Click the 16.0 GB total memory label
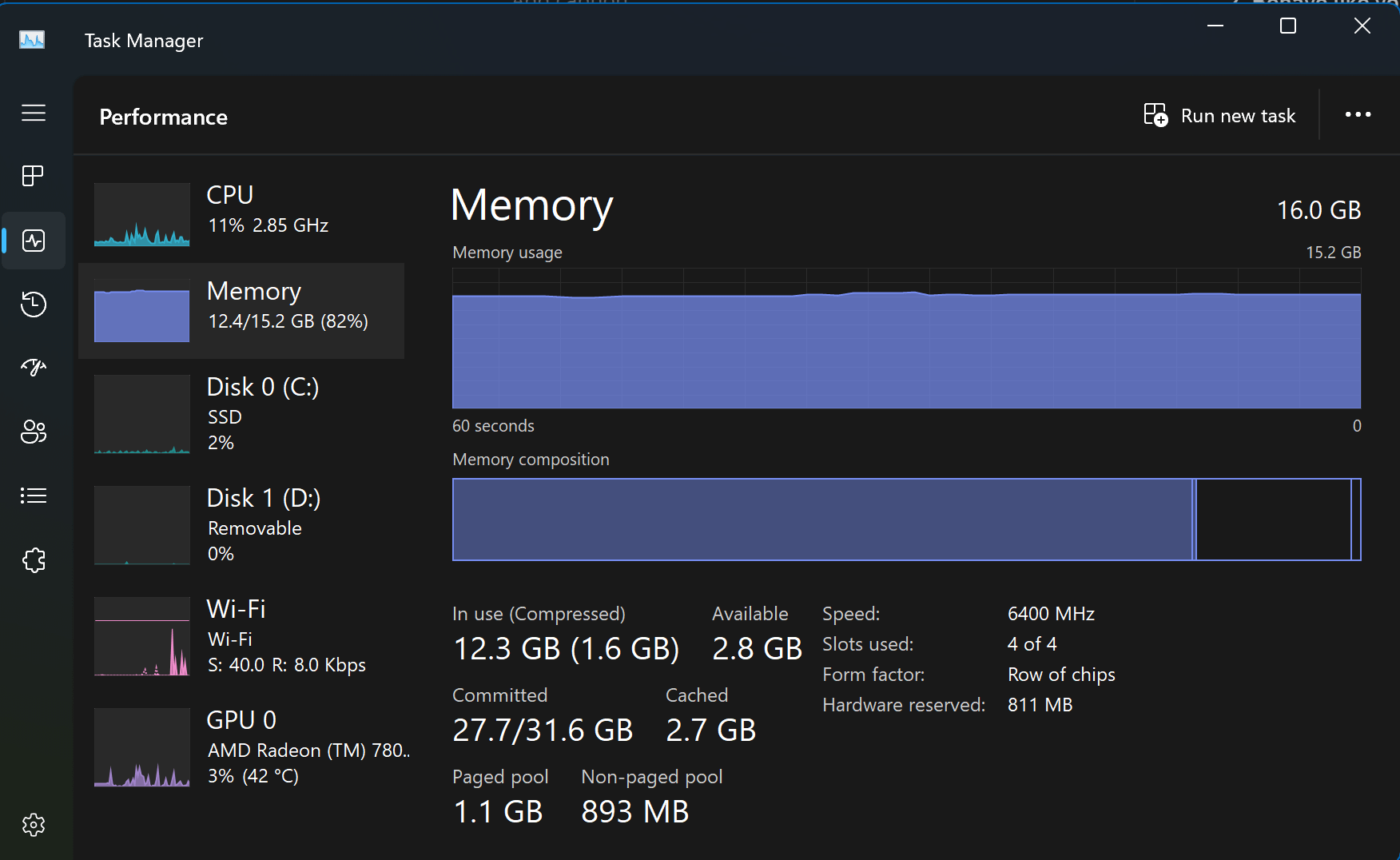The height and width of the screenshot is (860, 1400). coord(1318,210)
